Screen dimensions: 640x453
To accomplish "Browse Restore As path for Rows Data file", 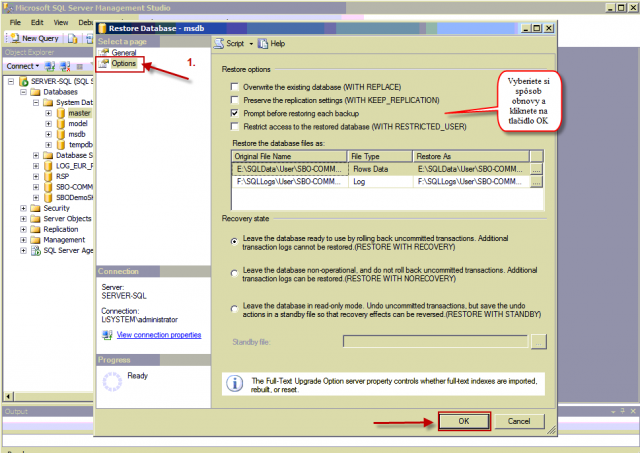I will [x=536, y=169].
